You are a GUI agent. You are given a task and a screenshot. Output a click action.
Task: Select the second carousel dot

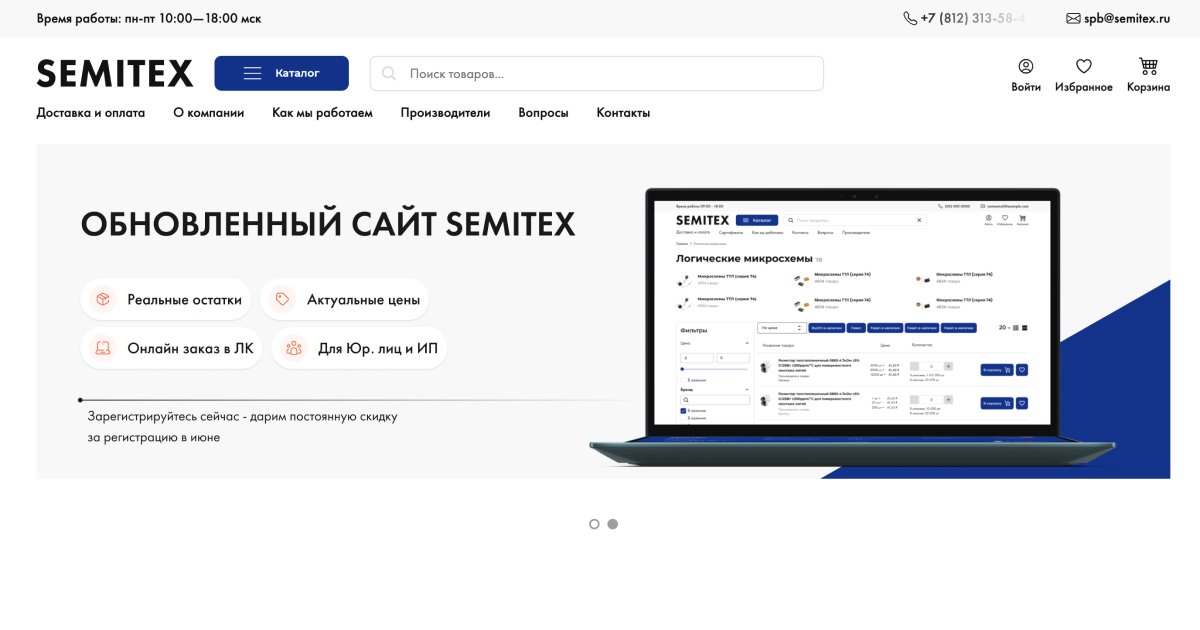(613, 523)
